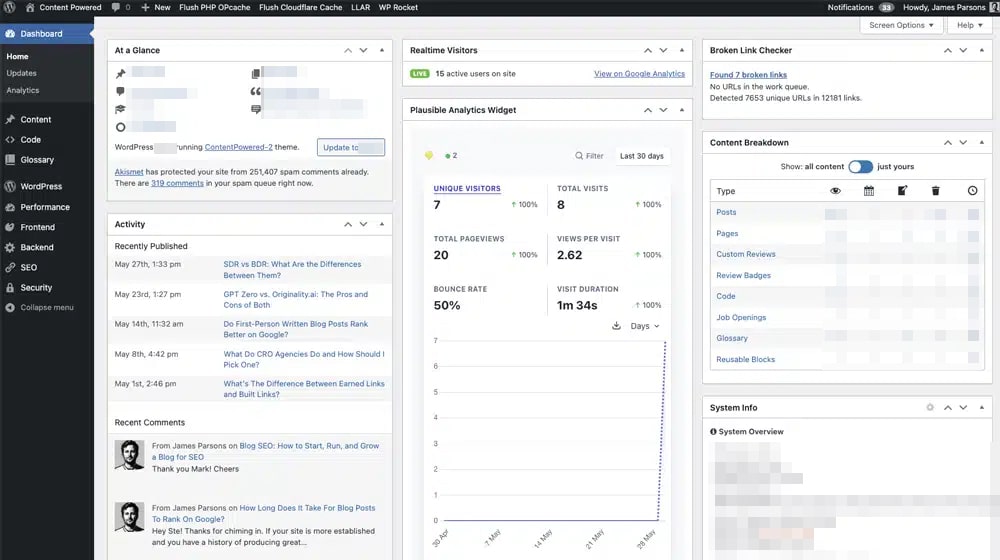
Task: Open Howdy, James Parsons account menu
Action: pyautogui.click(x=949, y=8)
